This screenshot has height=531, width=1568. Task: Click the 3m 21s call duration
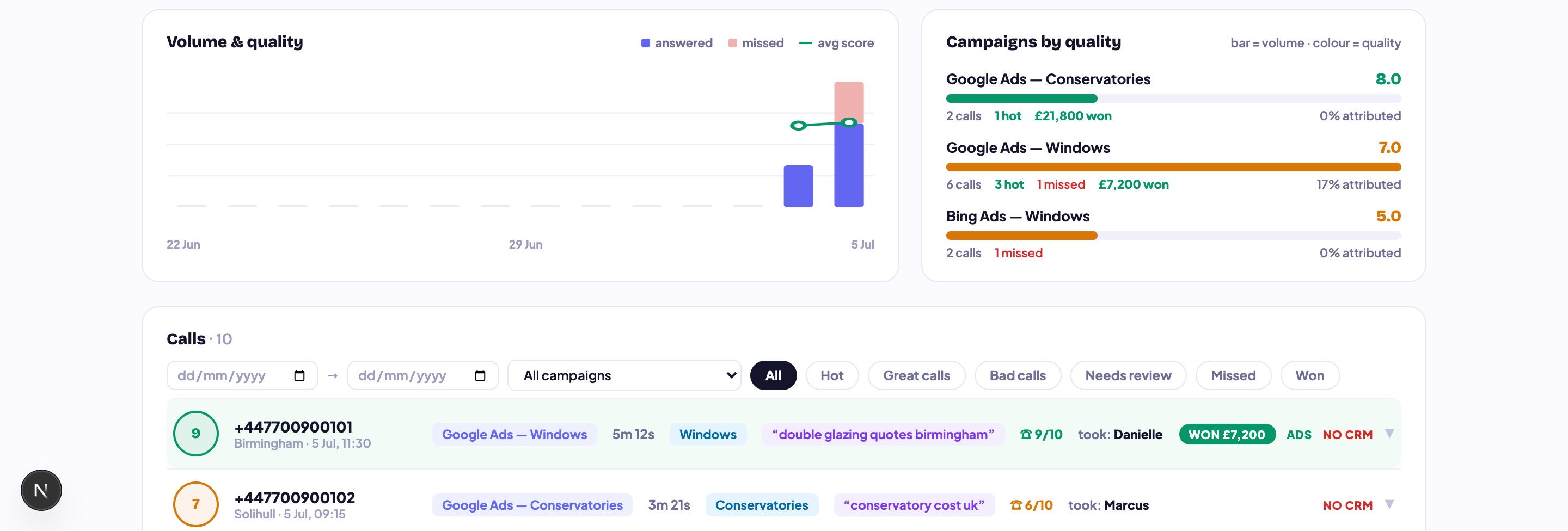(x=669, y=505)
